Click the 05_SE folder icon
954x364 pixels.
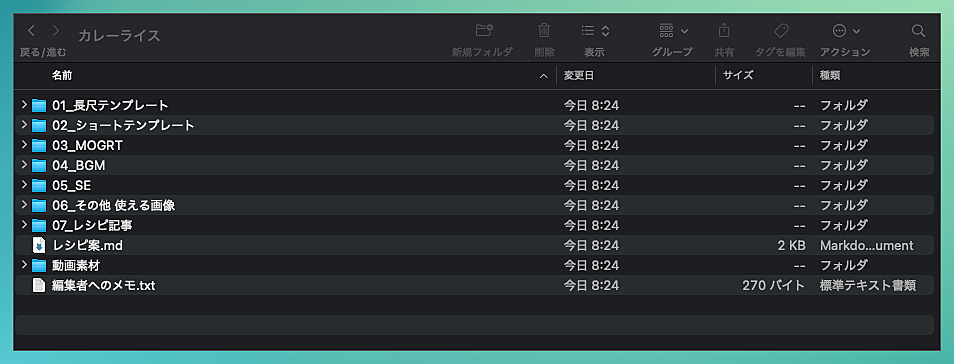pyautogui.click(x=39, y=186)
